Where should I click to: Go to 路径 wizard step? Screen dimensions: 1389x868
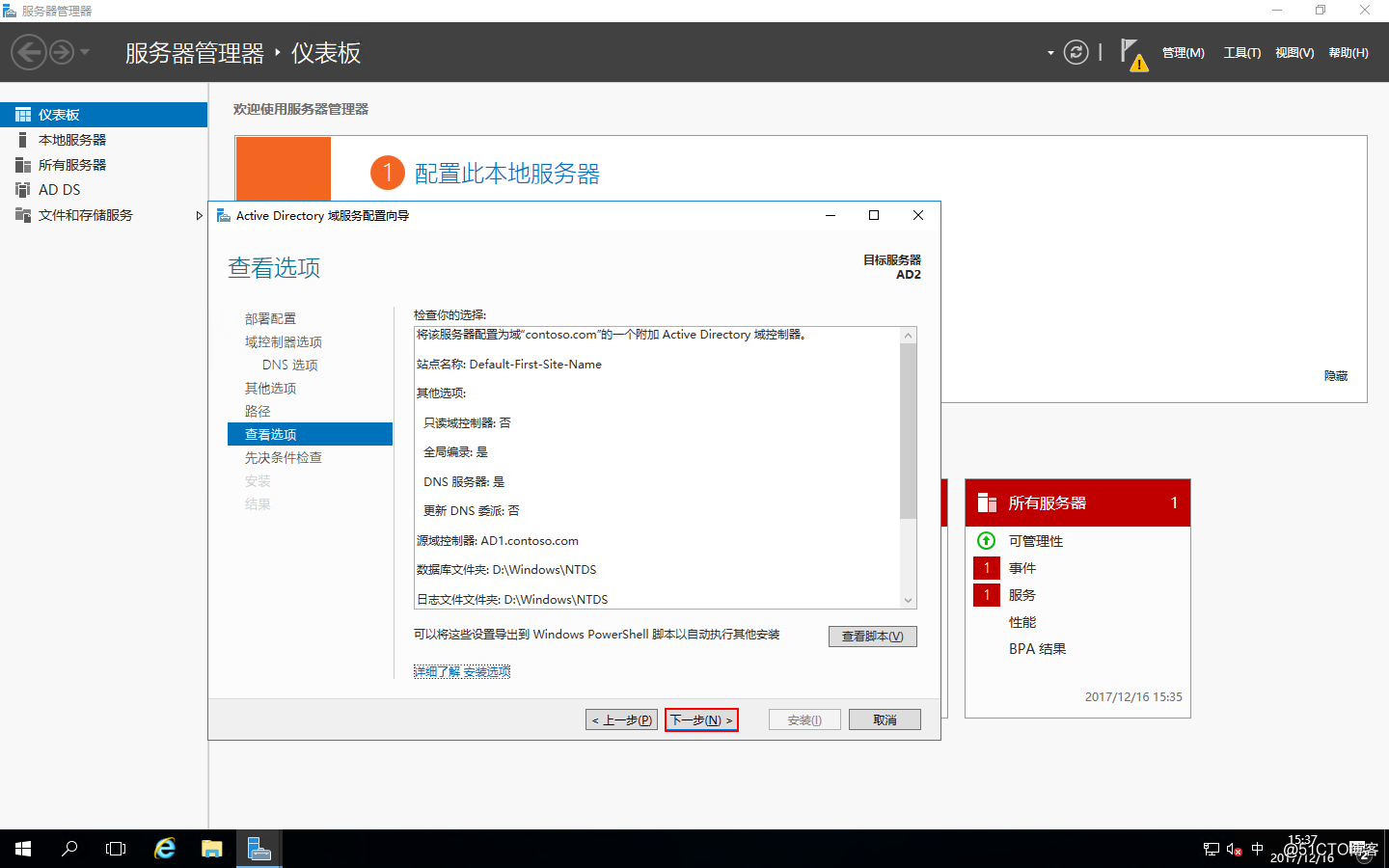[x=258, y=411]
